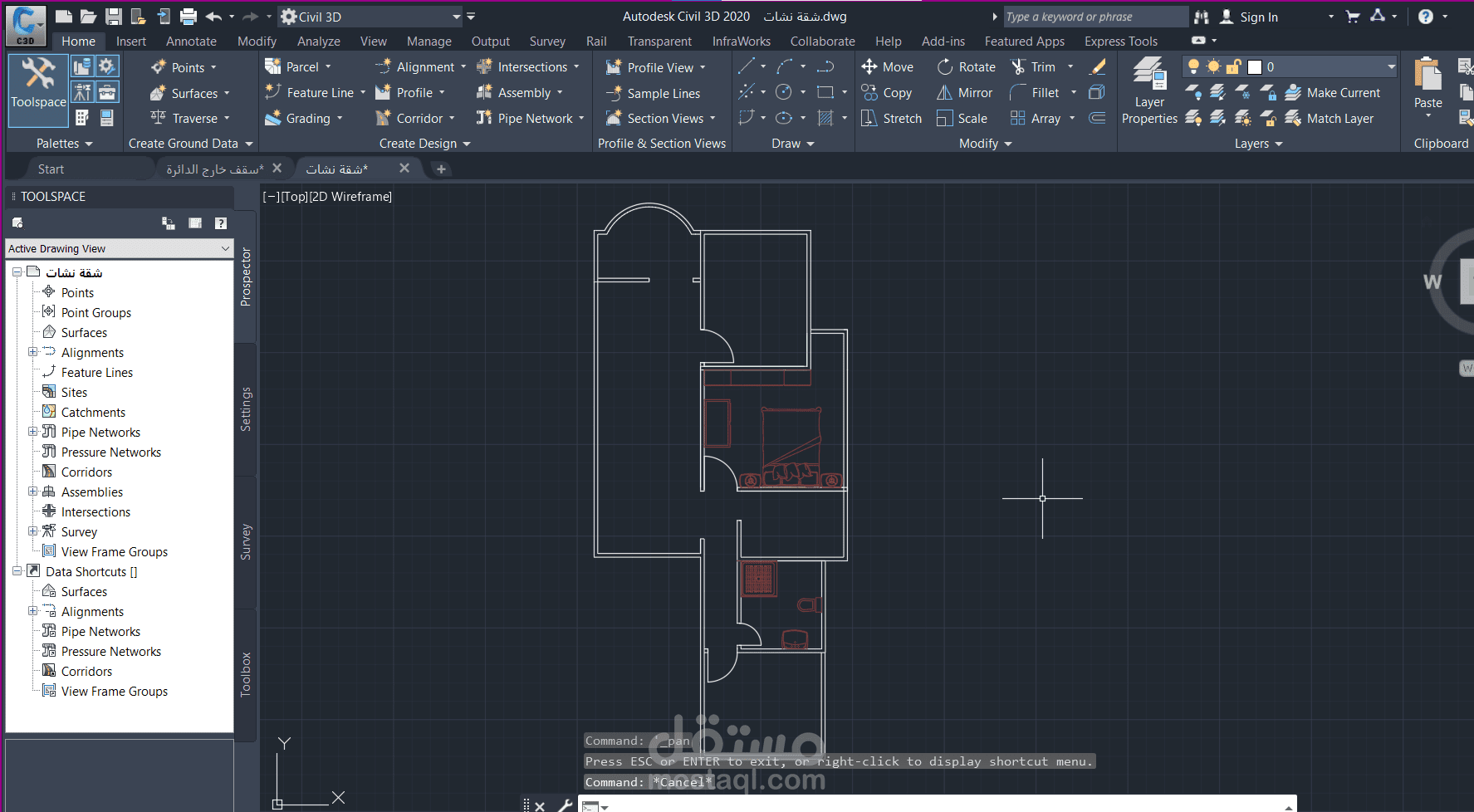Click the Sample Lines tool
This screenshot has height=812, width=1474.
653,94
